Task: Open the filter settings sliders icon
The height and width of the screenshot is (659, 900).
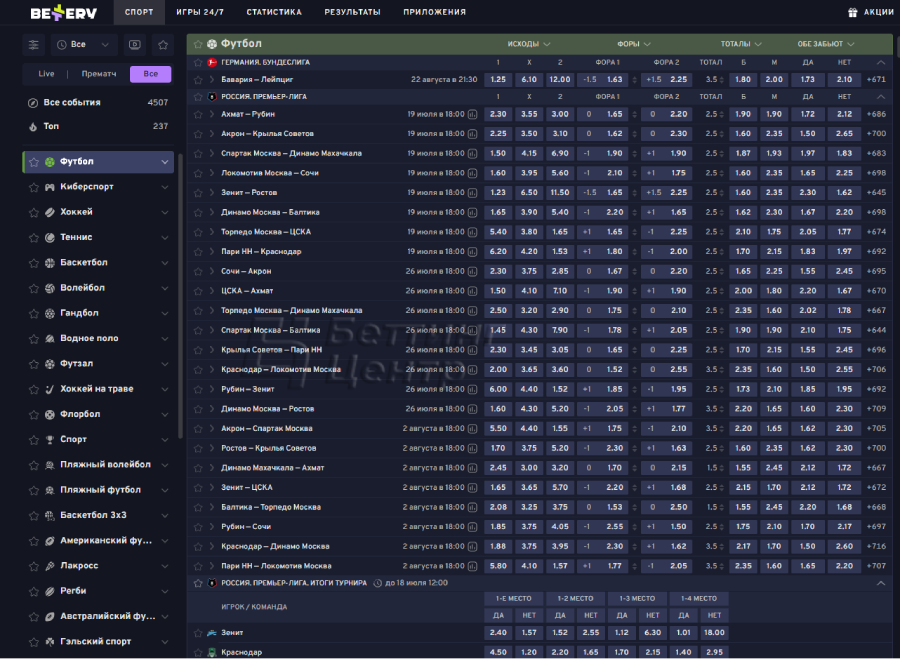Action: (x=34, y=45)
